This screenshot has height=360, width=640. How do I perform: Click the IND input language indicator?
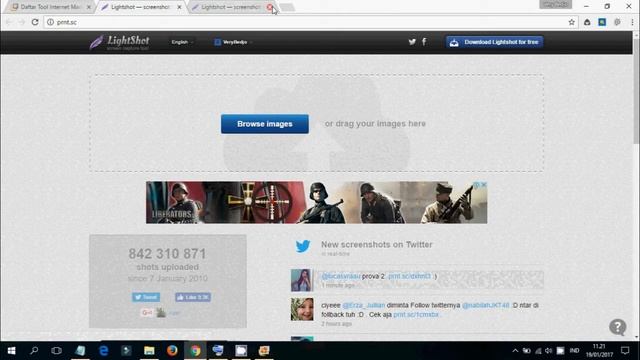point(574,351)
